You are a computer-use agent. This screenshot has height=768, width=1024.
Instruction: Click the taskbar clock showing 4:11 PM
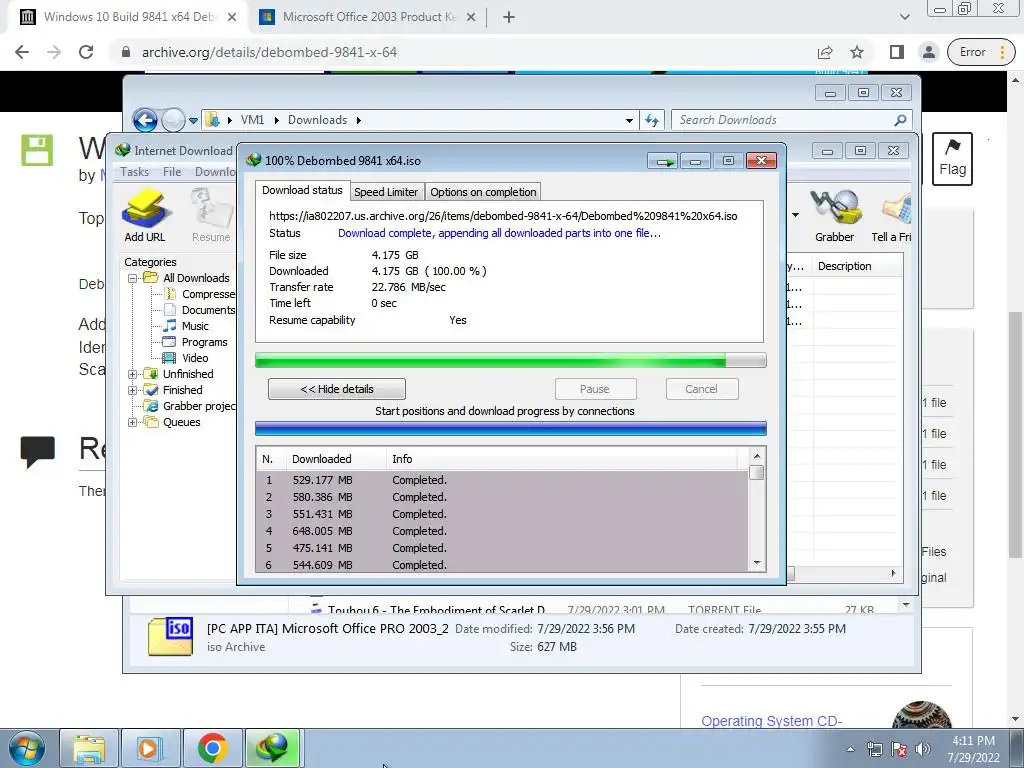pyautogui.click(x=973, y=749)
